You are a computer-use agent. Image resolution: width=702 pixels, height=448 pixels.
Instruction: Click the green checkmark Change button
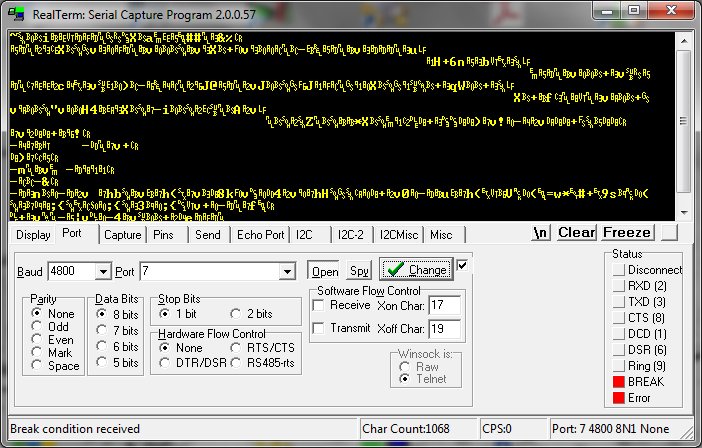click(x=416, y=269)
